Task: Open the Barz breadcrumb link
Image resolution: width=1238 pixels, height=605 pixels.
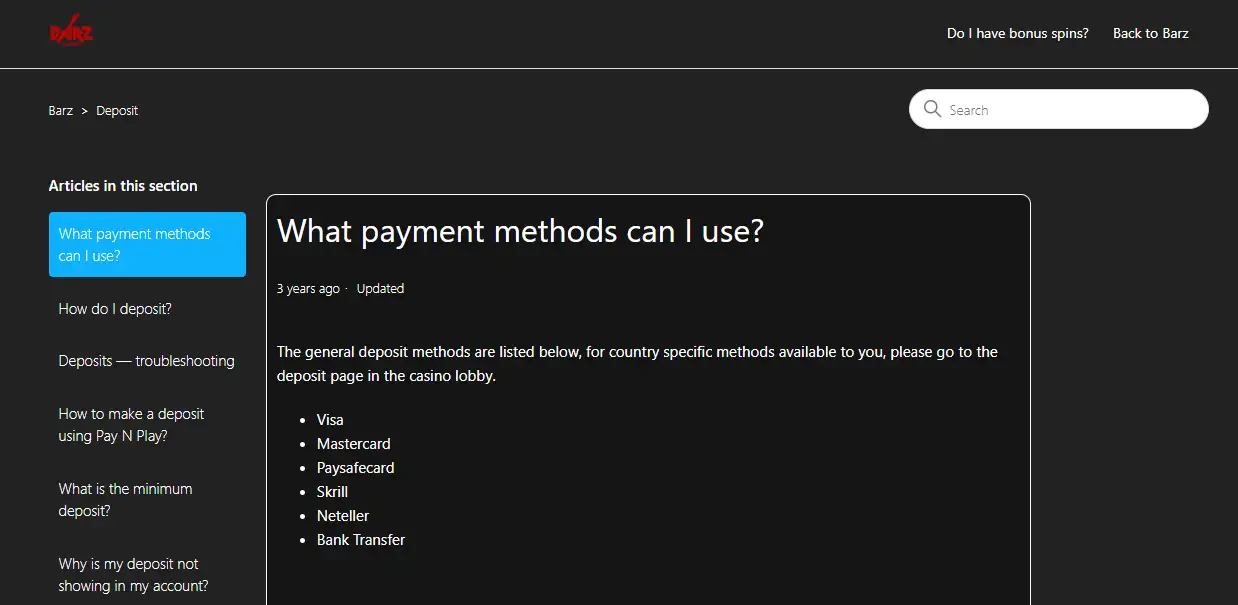Action: pos(60,110)
